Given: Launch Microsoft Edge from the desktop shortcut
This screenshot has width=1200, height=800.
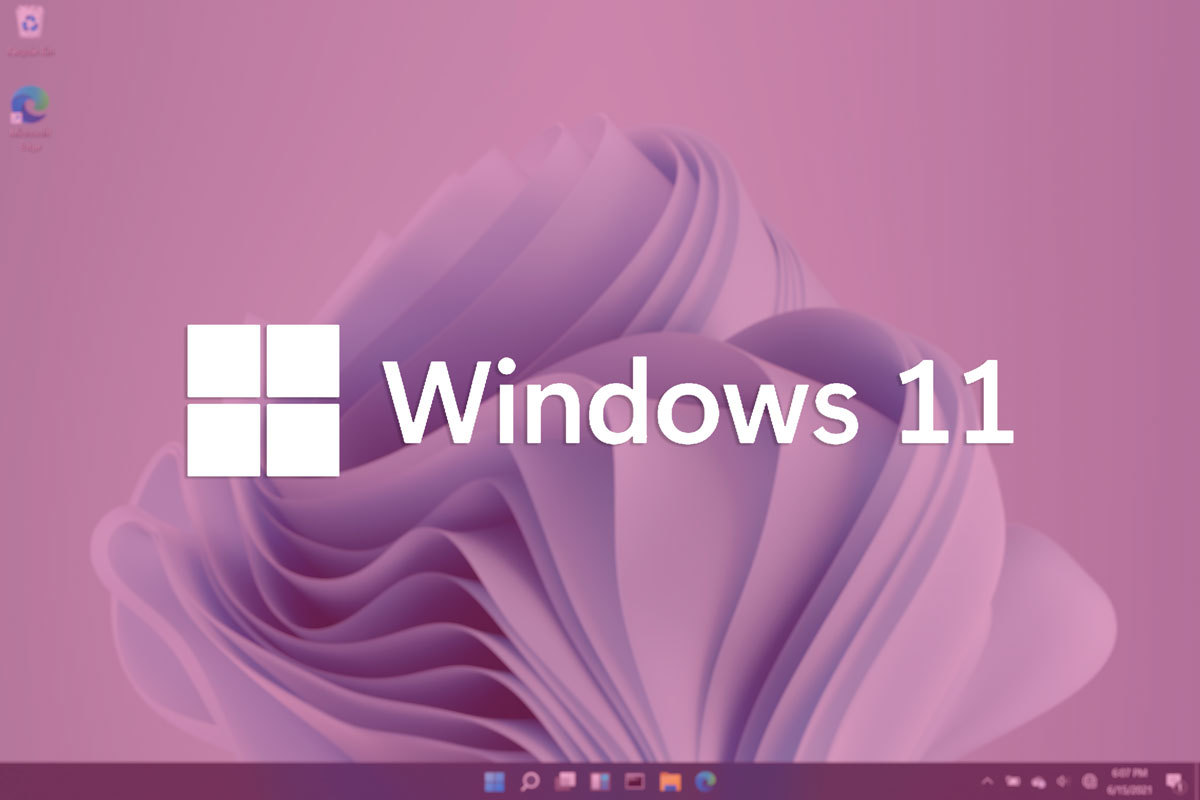Looking at the screenshot, I should (30, 104).
